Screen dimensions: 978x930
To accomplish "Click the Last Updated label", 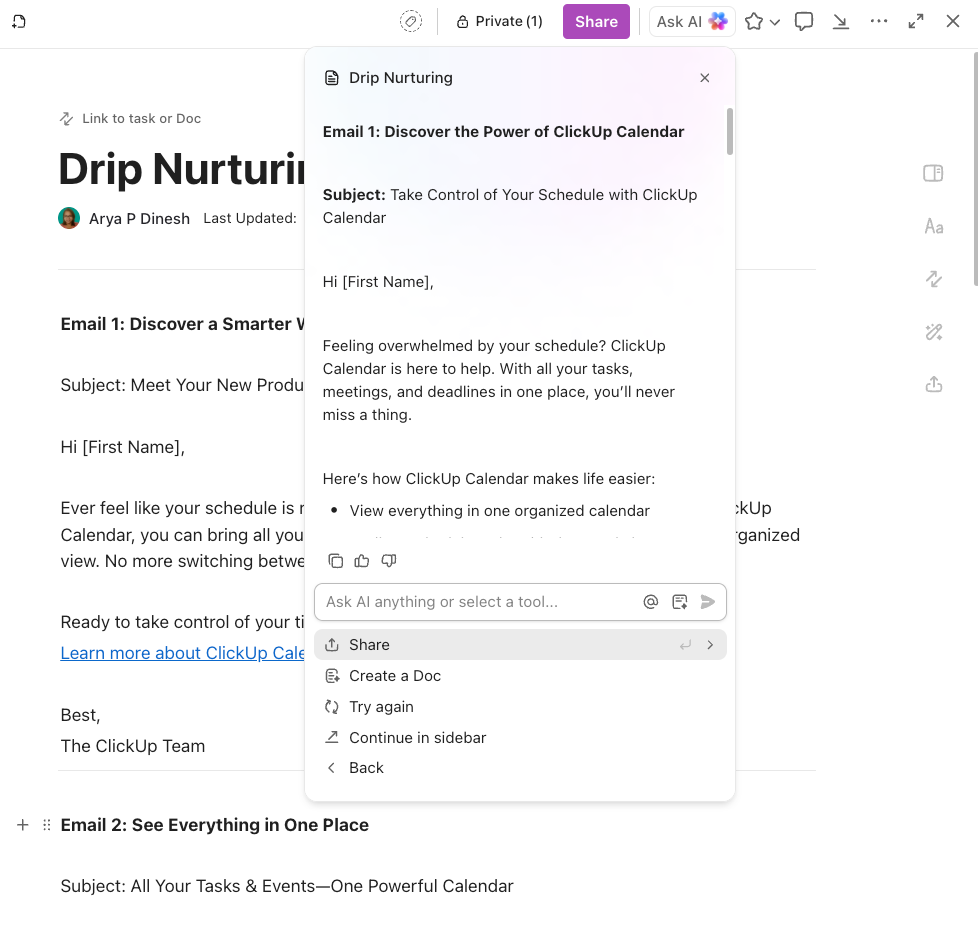I will click(x=250, y=218).
